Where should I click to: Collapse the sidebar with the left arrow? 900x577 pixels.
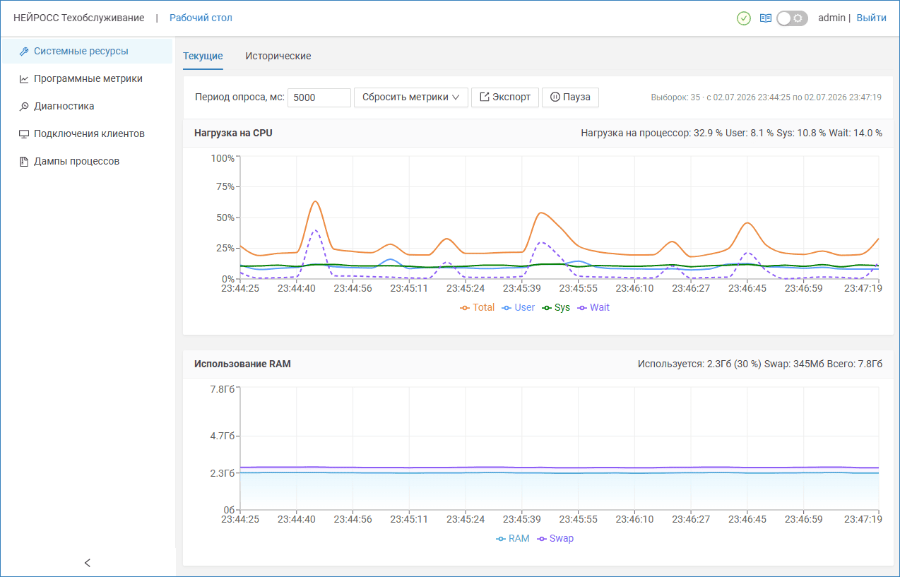87,563
